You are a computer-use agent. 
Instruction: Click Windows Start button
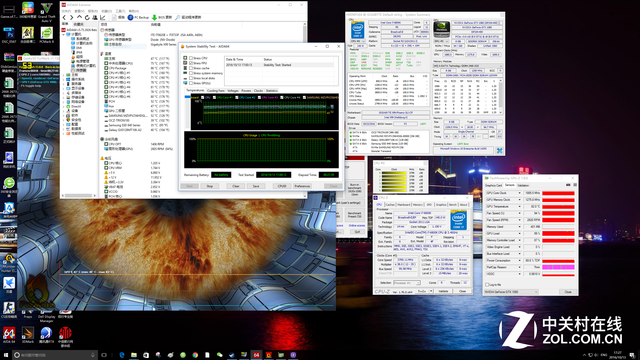pyautogui.click(x=6, y=355)
